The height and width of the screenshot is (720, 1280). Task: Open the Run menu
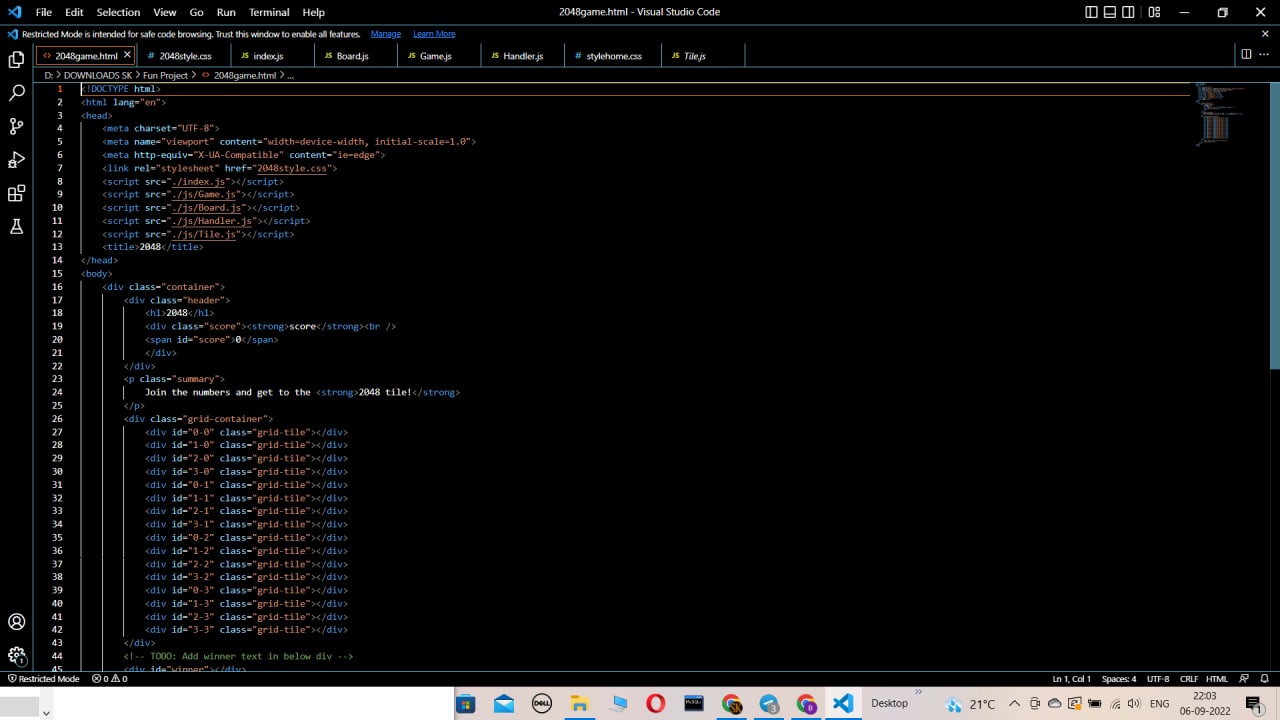226,12
